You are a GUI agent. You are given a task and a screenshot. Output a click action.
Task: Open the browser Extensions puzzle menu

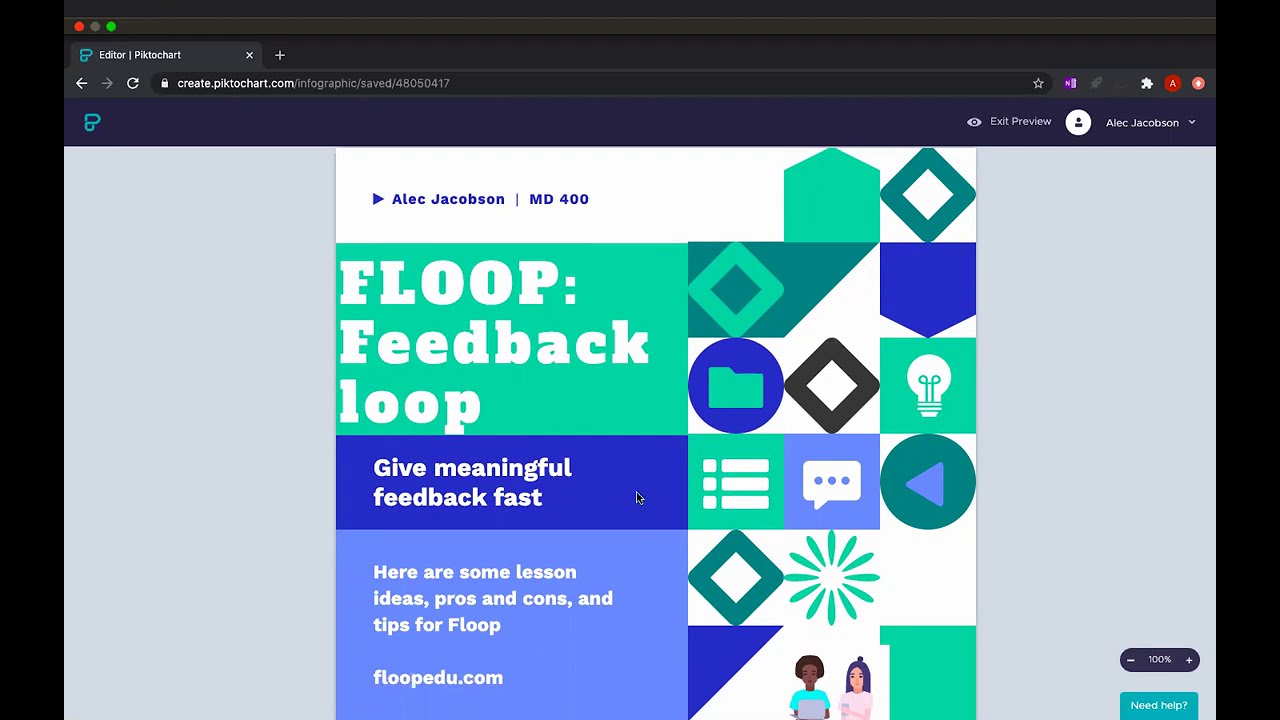1147,83
